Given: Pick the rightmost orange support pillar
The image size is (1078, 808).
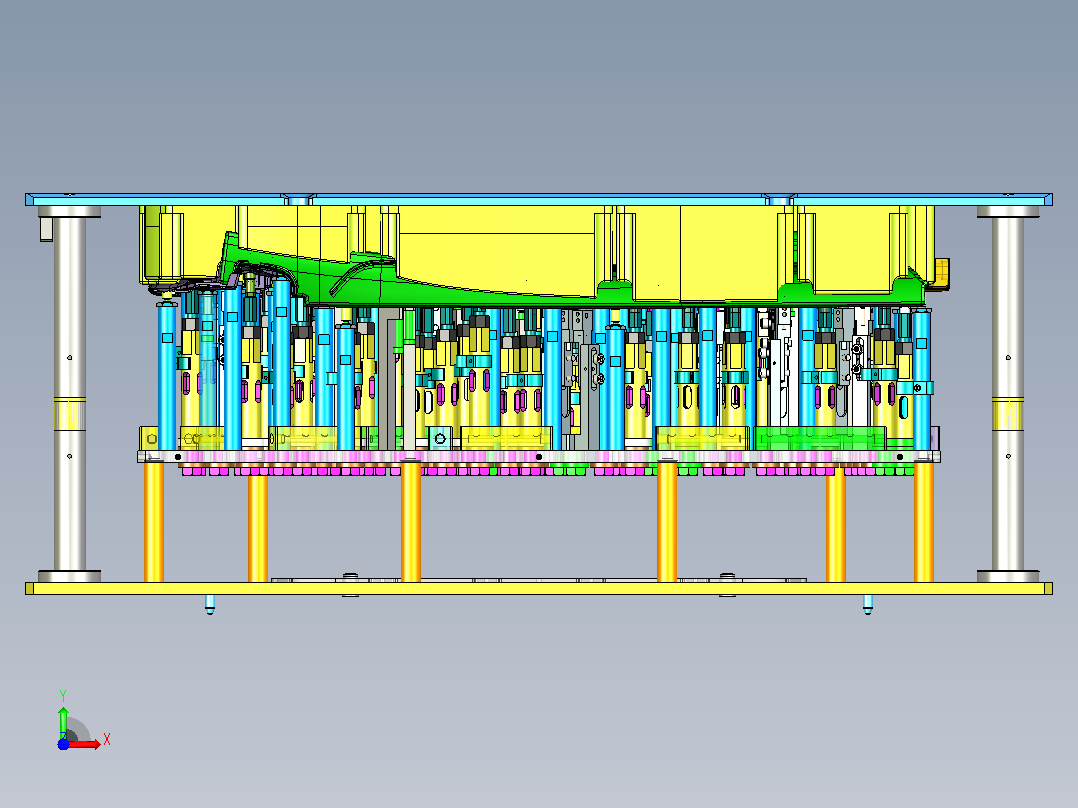Looking at the screenshot, I should coord(923,522).
